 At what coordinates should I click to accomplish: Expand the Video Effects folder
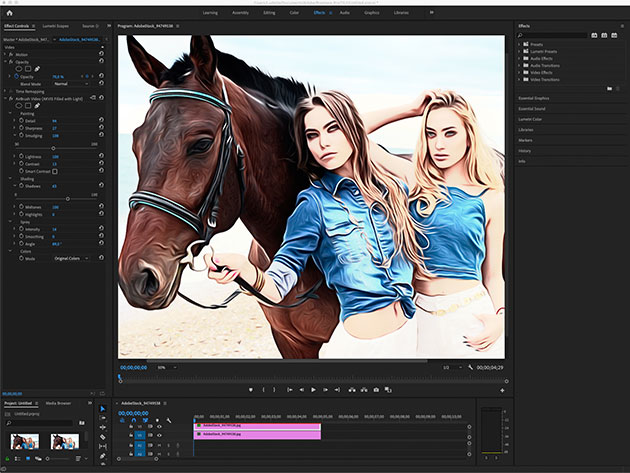[x=520, y=72]
